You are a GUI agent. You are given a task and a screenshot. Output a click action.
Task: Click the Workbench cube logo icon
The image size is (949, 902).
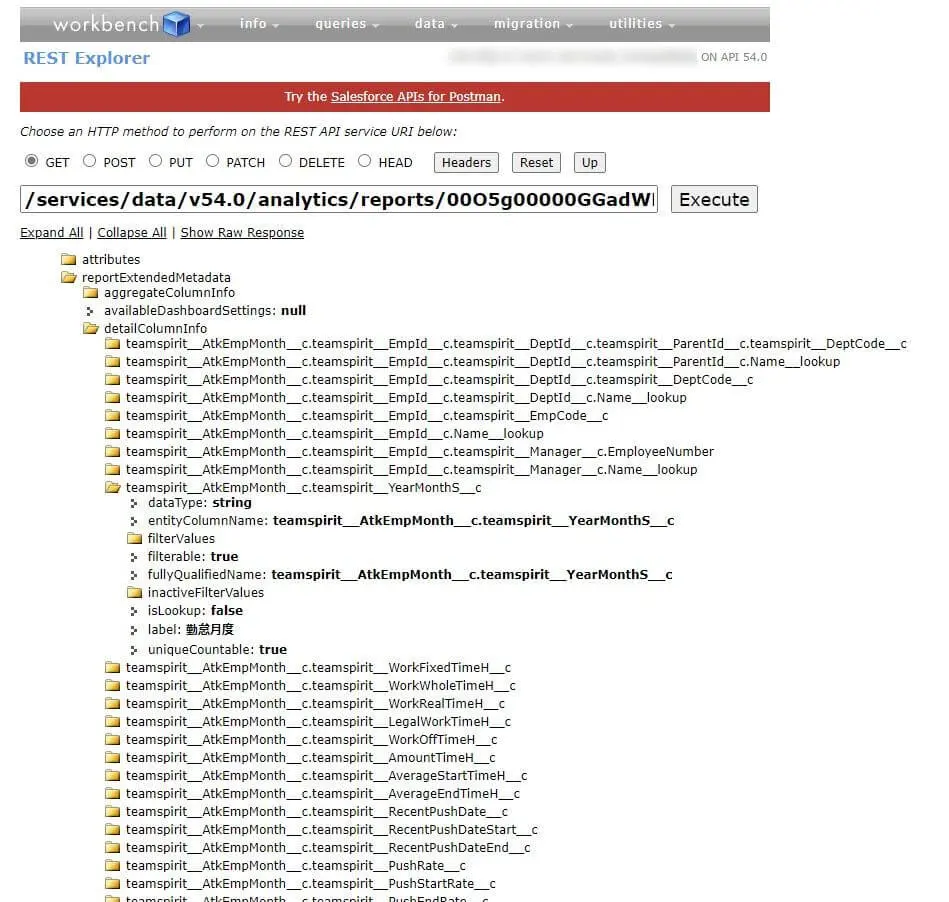[177, 24]
